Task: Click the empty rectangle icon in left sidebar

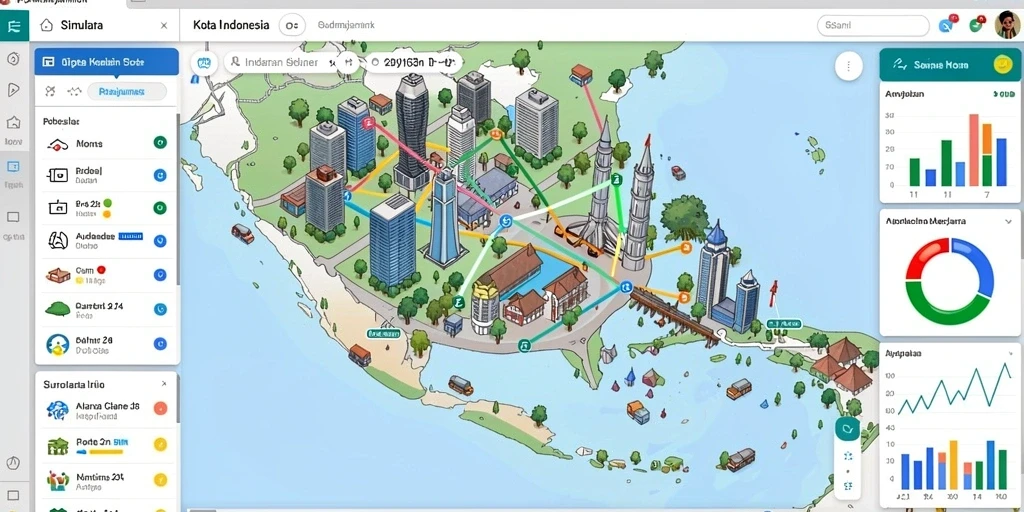Action: pyautogui.click(x=13, y=217)
